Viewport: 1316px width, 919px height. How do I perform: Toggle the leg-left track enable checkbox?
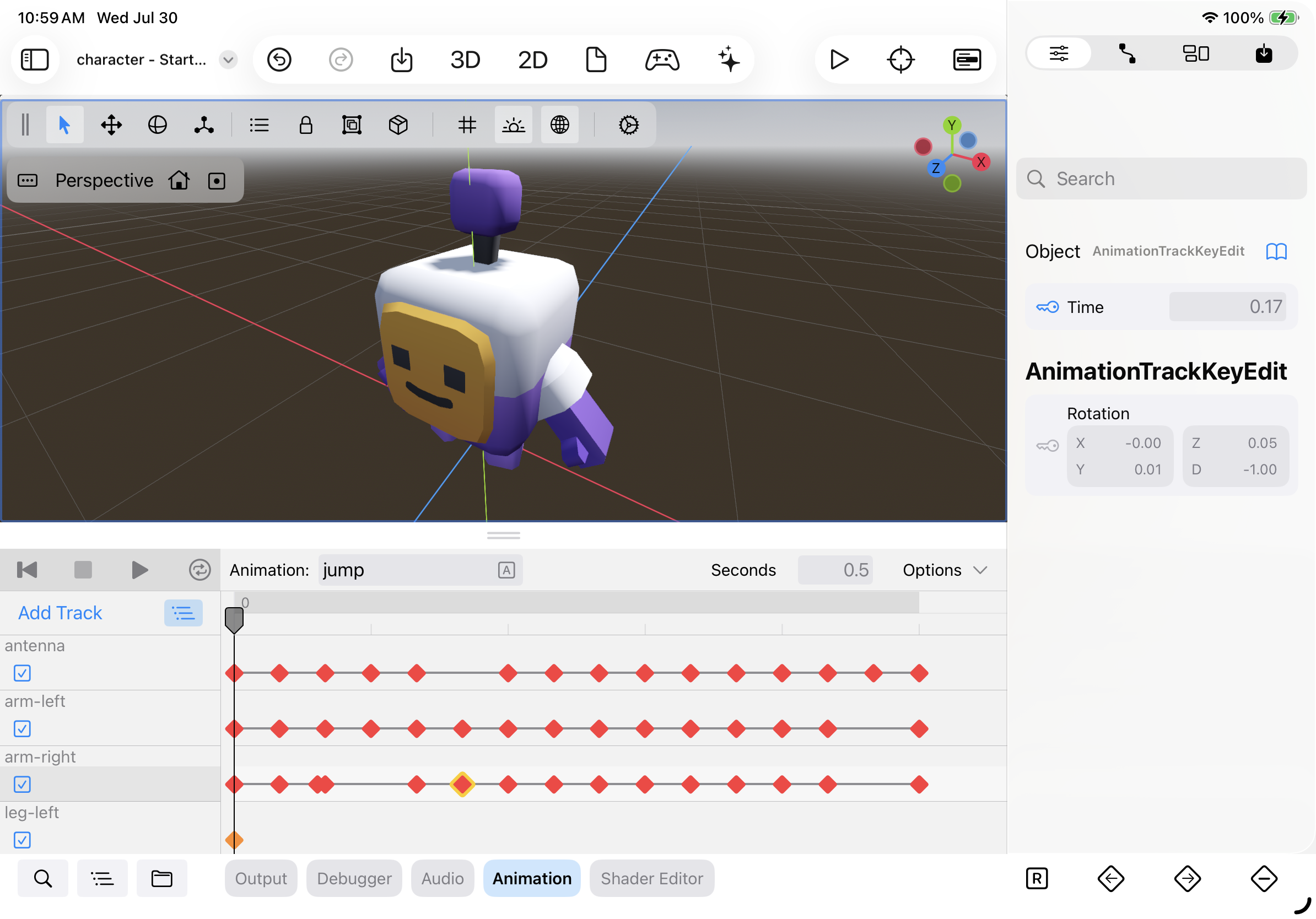pyautogui.click(x=23, y=840)
